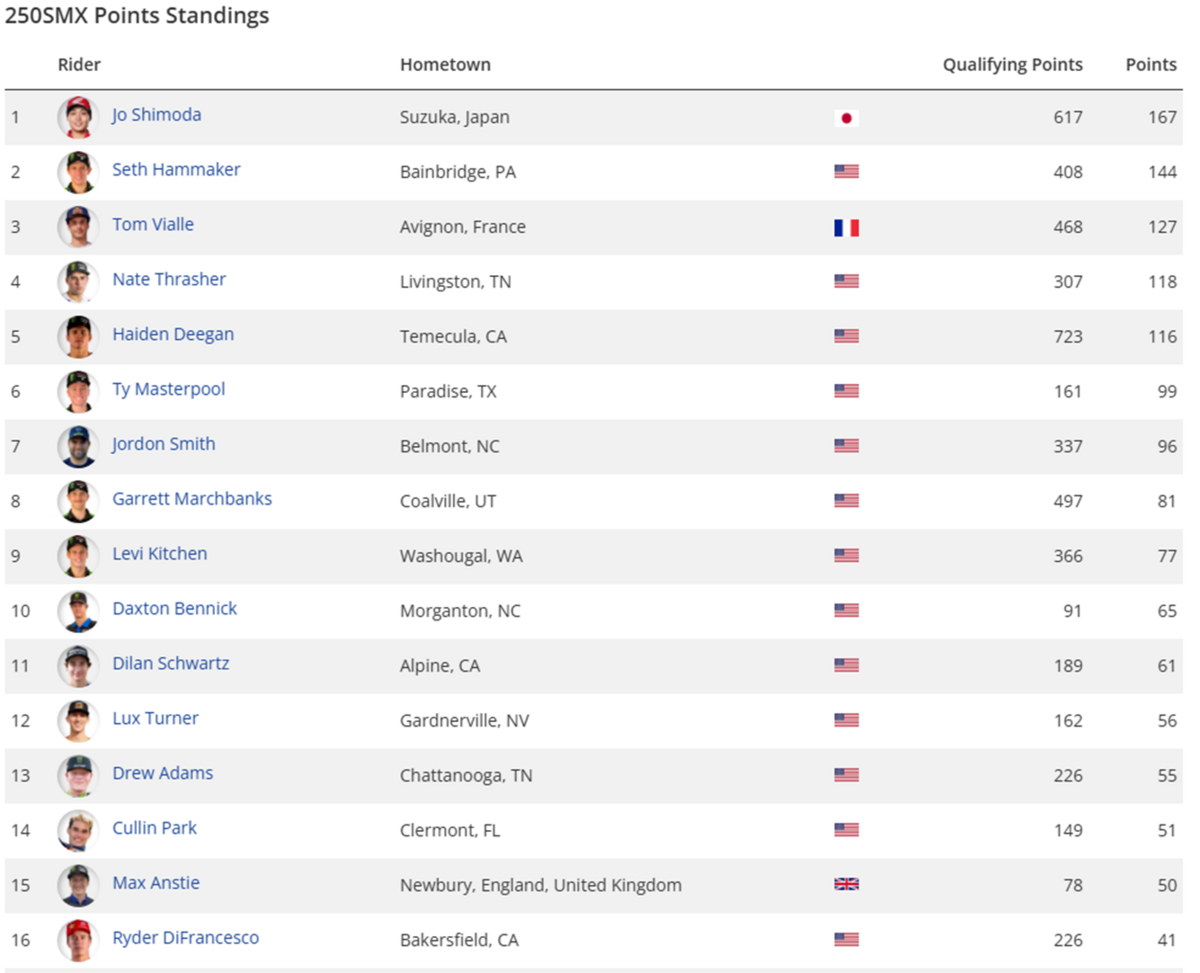
Task: Click the France flag icon
Action: tap(846, 227)
